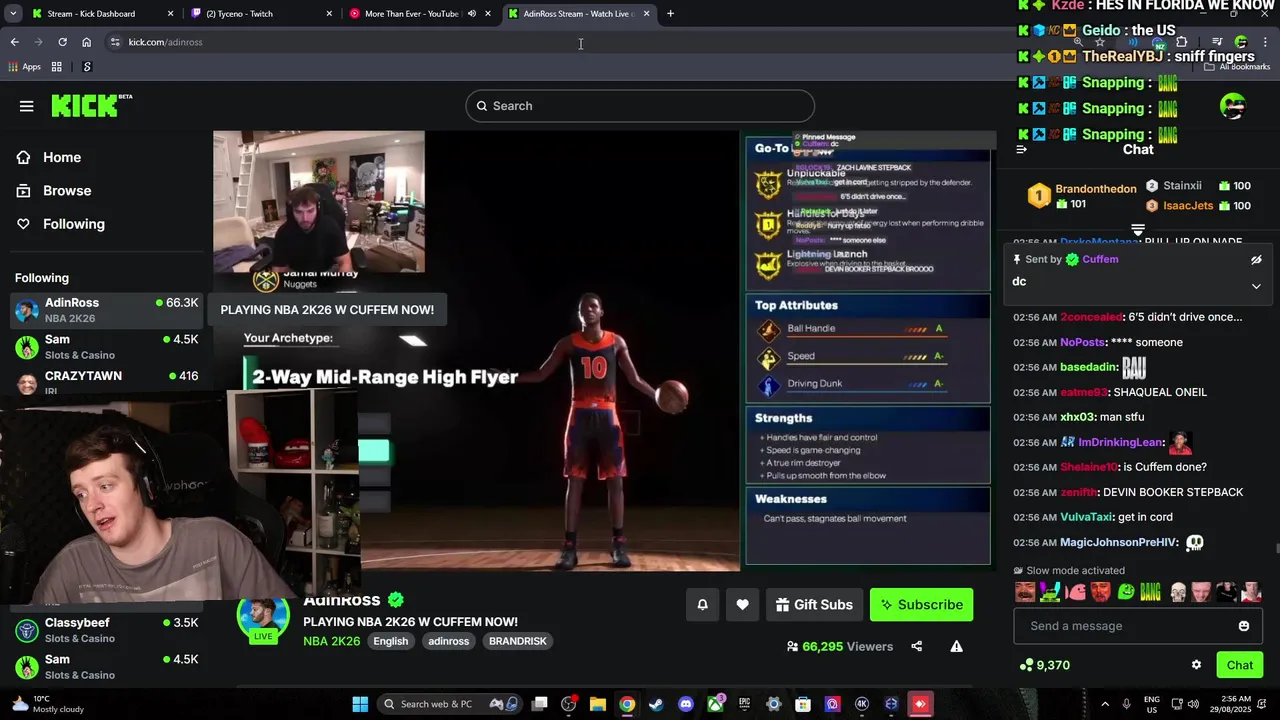
Task: View the 9,370 channel points balance
Action: tap(1044, 665)
